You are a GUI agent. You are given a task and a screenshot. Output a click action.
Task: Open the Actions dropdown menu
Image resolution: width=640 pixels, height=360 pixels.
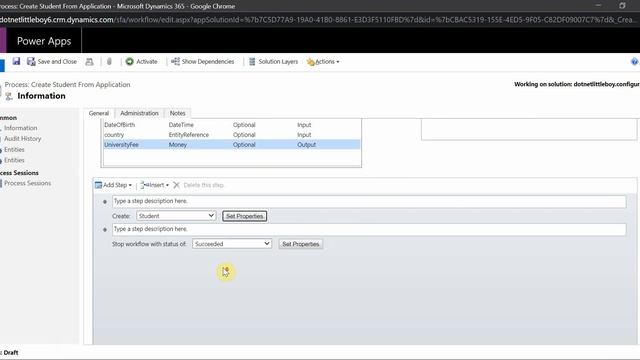click(323, 62)
